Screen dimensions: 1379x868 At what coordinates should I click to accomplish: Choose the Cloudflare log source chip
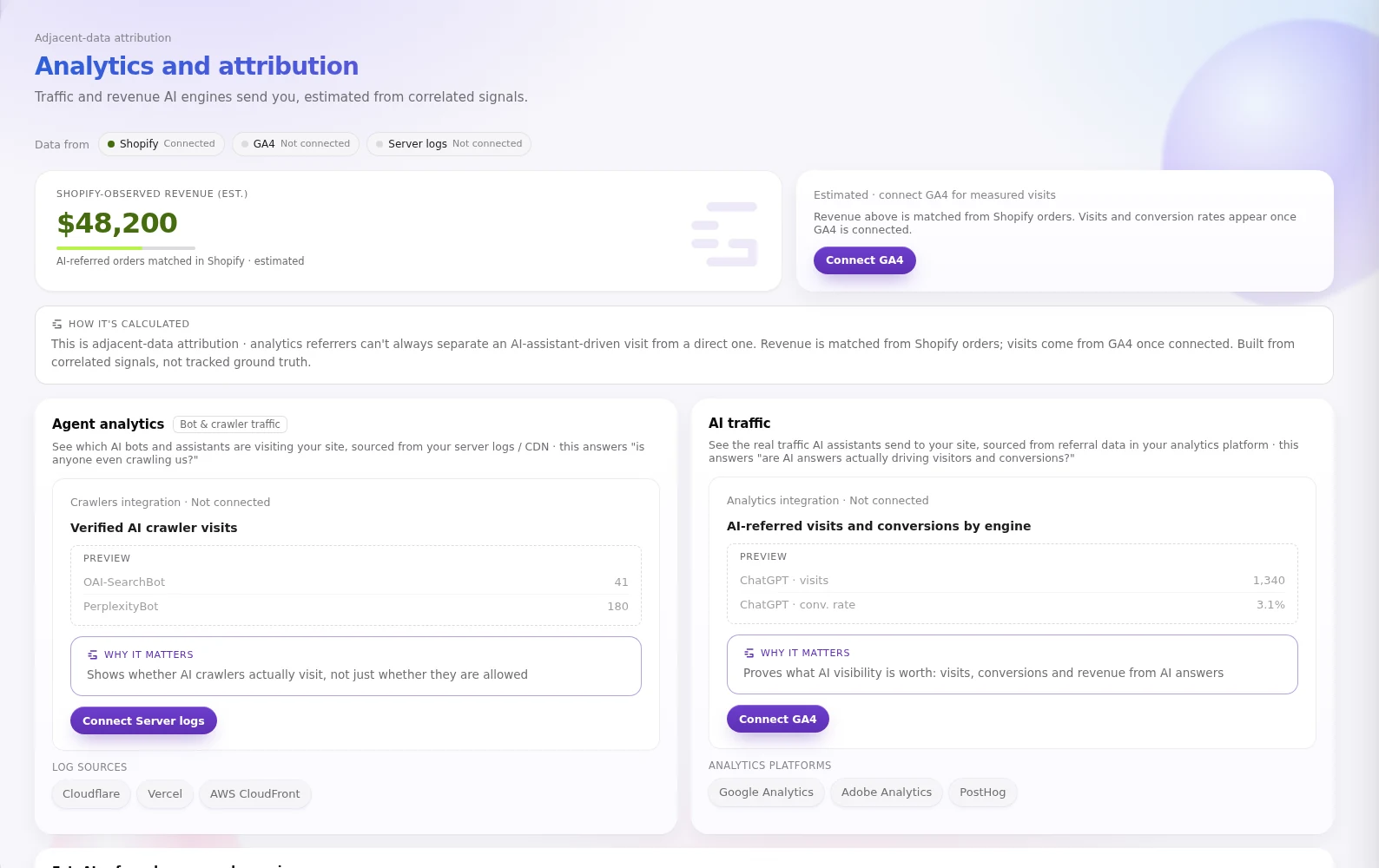pos(91,794)
